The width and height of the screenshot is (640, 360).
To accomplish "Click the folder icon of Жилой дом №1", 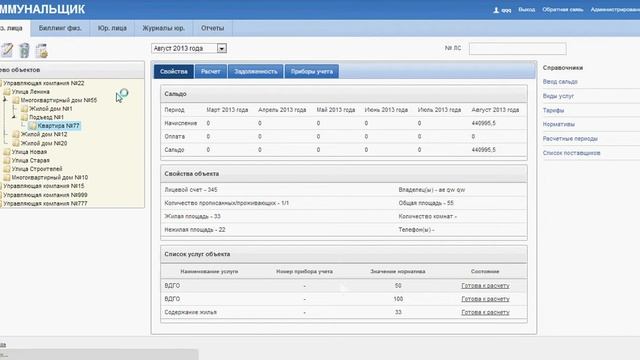I will (x=24, y=109).
